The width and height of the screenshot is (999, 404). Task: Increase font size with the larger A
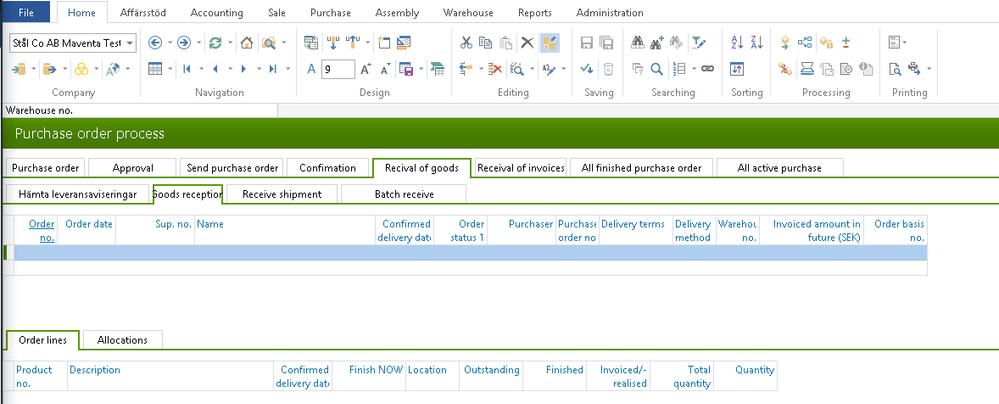point(365,69)
